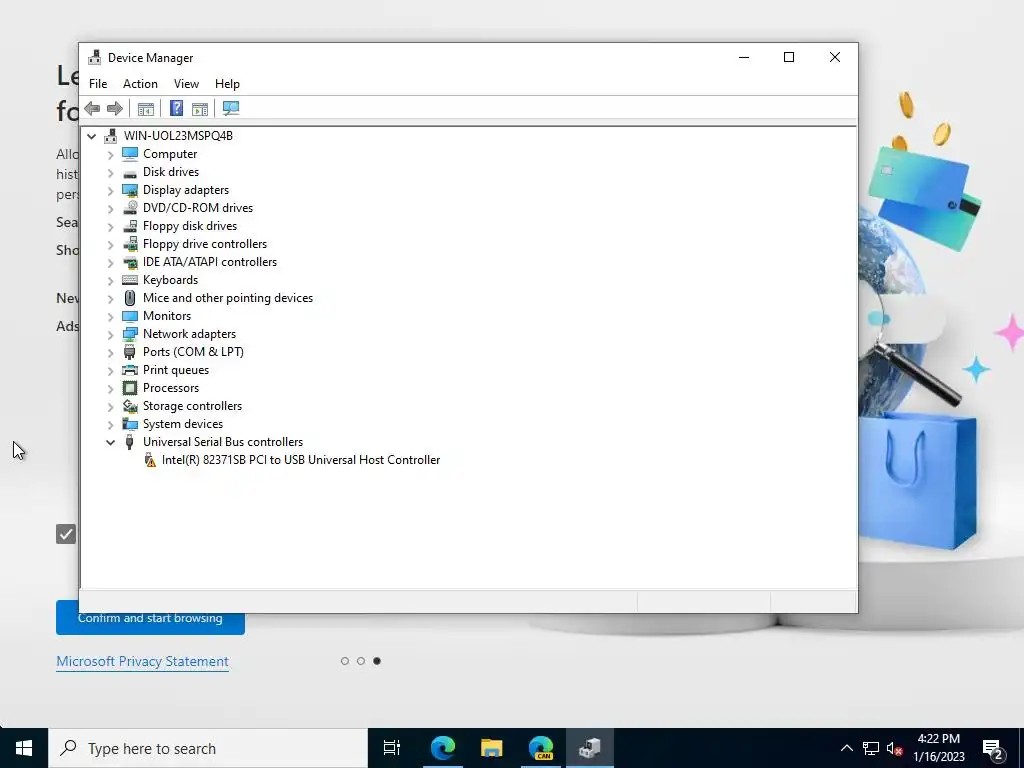Click the muted volume tray icon

895,748
